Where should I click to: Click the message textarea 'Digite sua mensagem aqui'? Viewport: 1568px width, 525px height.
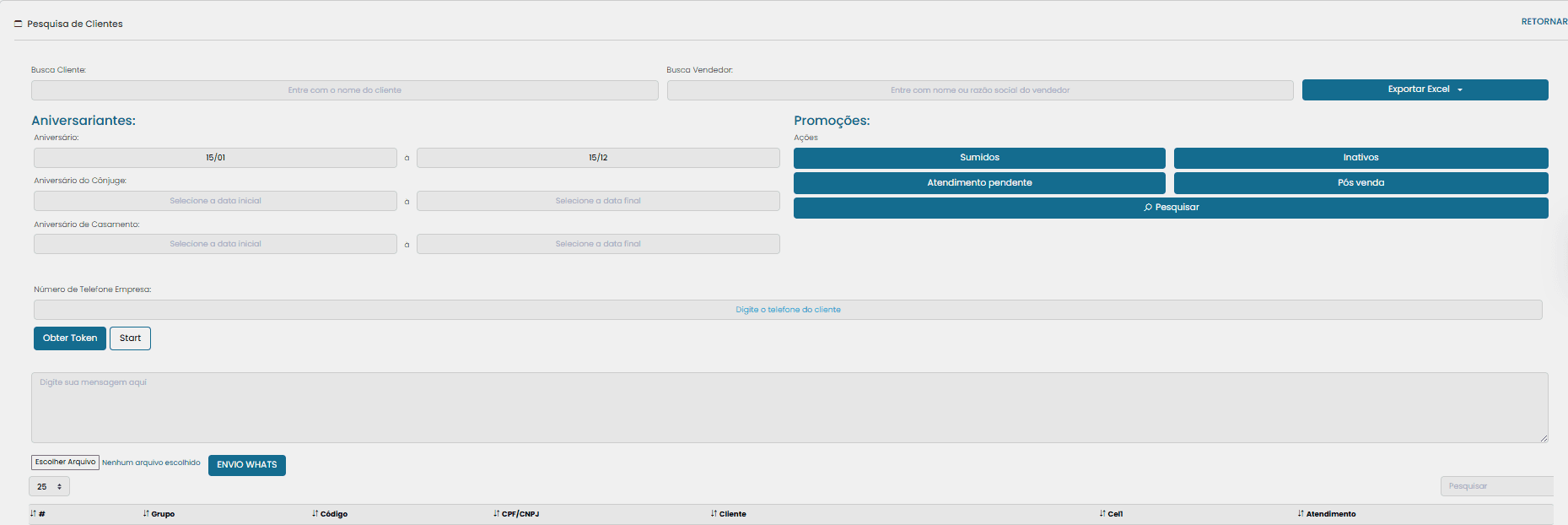tap(789, 408)
